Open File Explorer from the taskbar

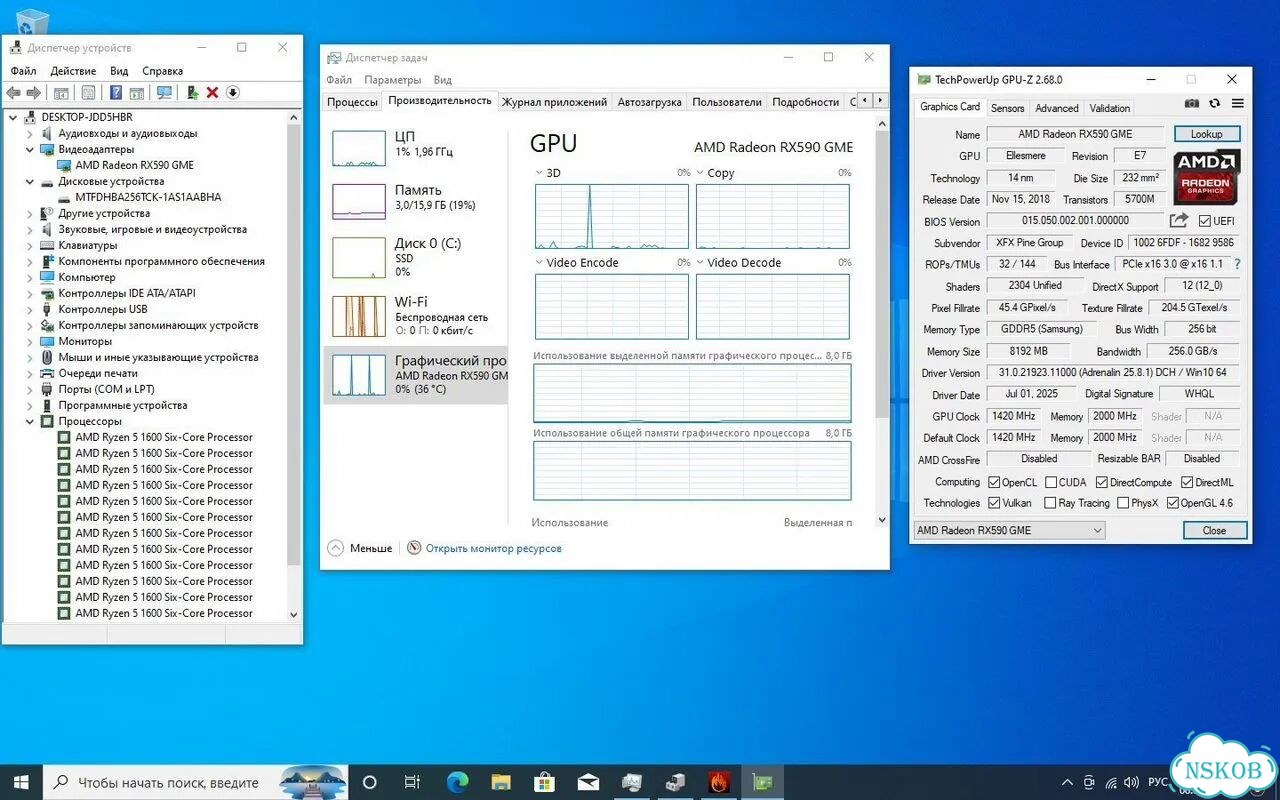(500, 782)
